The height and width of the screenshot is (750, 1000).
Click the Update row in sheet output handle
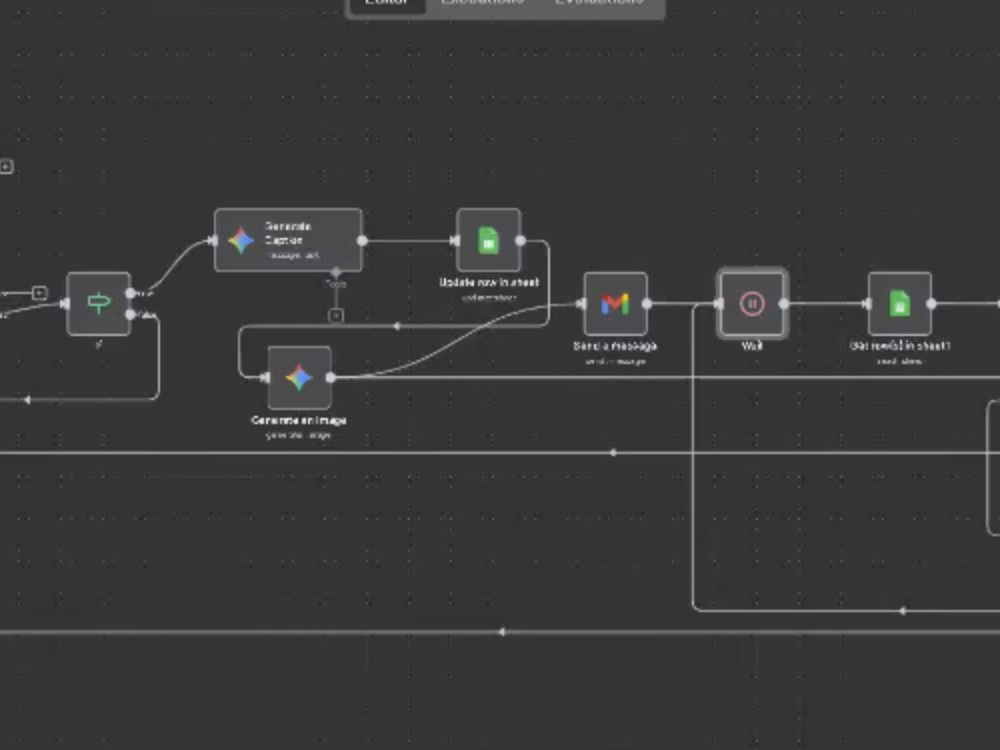coord(520,240)
